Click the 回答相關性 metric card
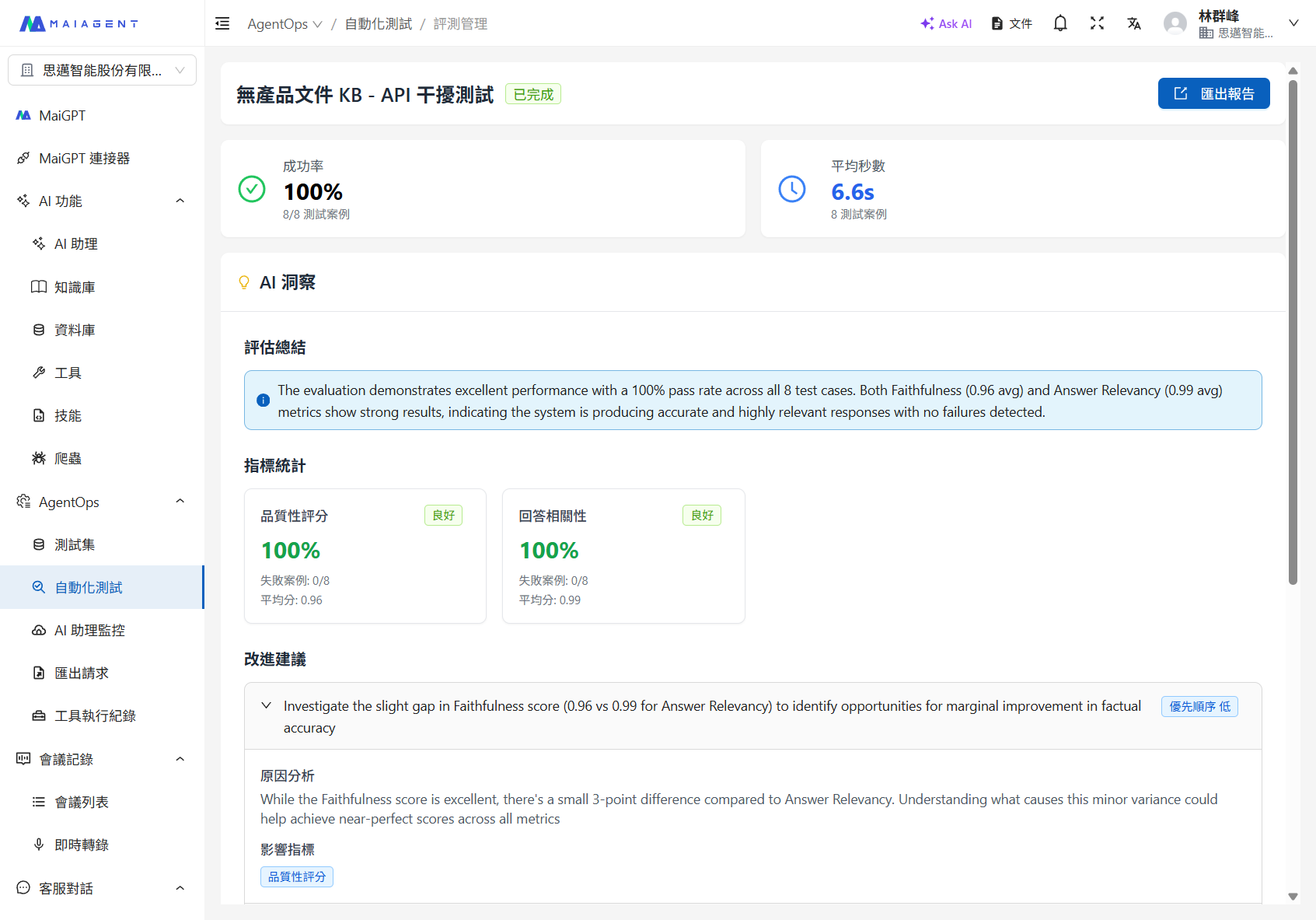Screen dimensions: 1316x920 coord(623,556)
